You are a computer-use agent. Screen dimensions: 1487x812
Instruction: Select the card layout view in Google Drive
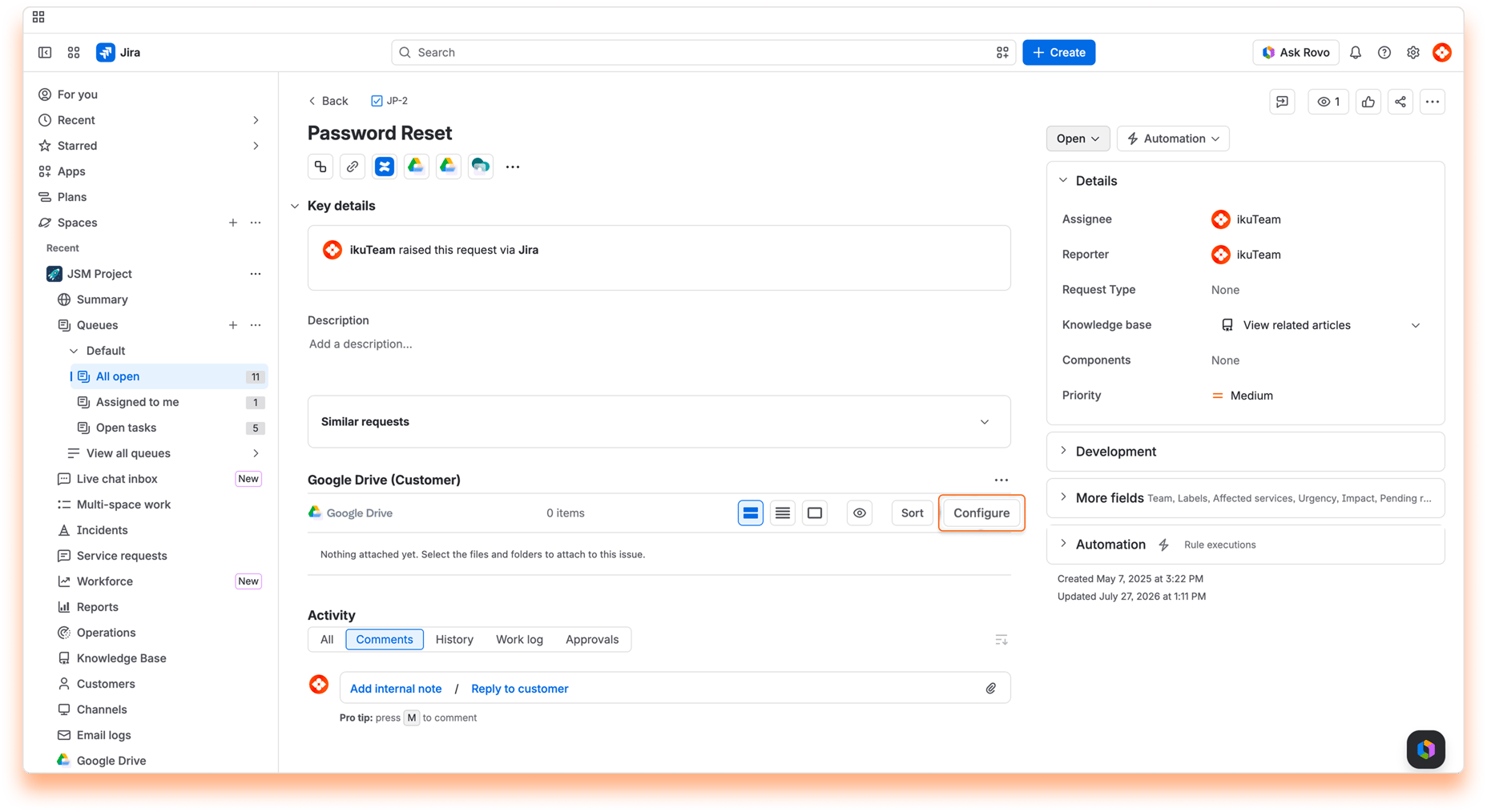click(x=751, y=513)
